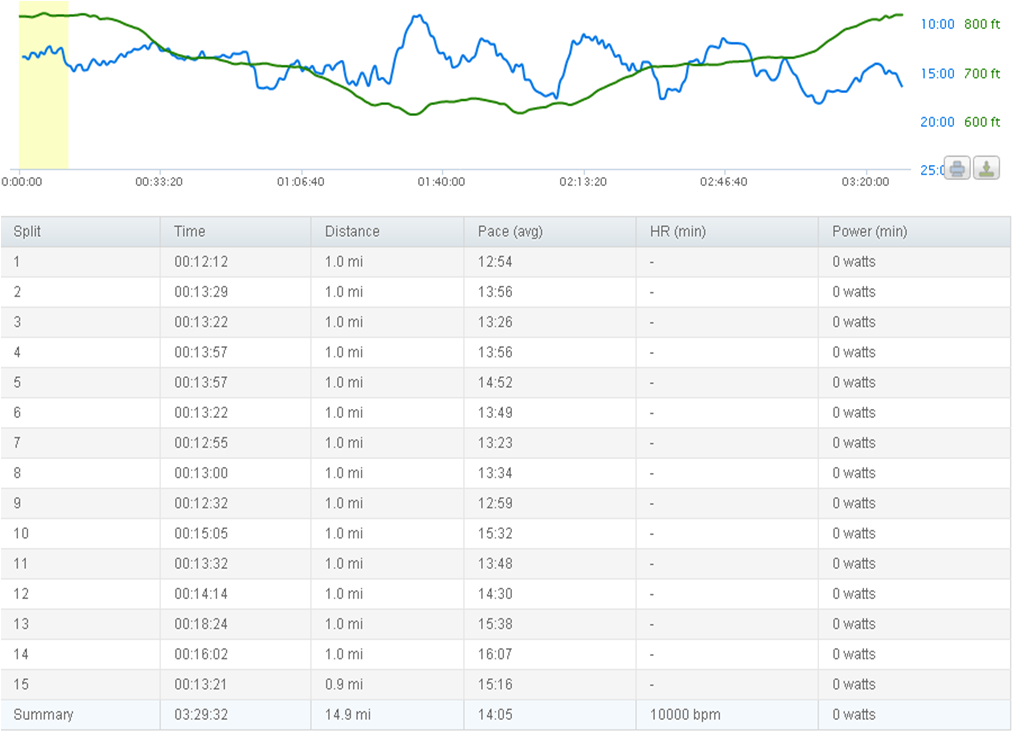Click the Power (min) column header
Viewport: 1028px width, 746px height.
(x=869, y=231)
